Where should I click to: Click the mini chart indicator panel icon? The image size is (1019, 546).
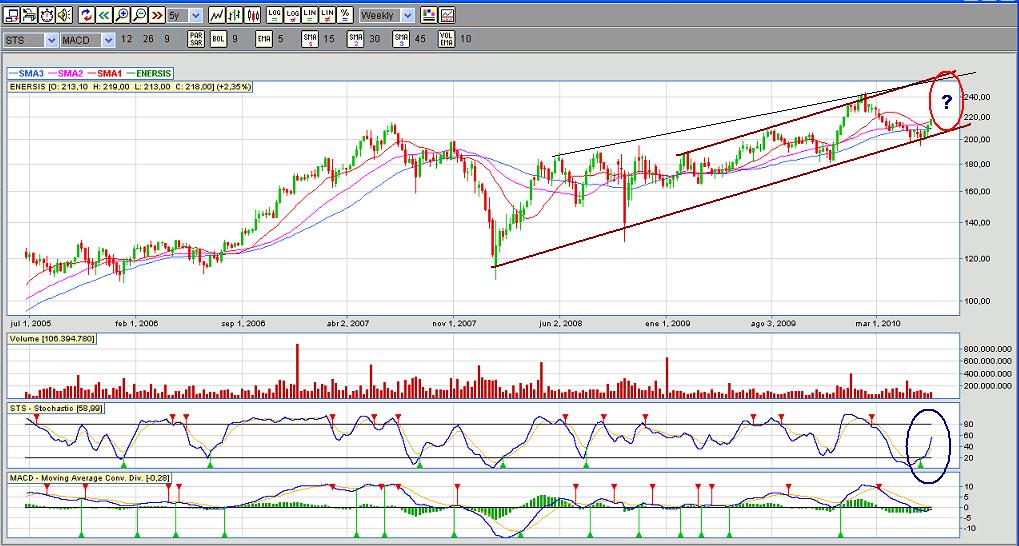coord(446,14)
